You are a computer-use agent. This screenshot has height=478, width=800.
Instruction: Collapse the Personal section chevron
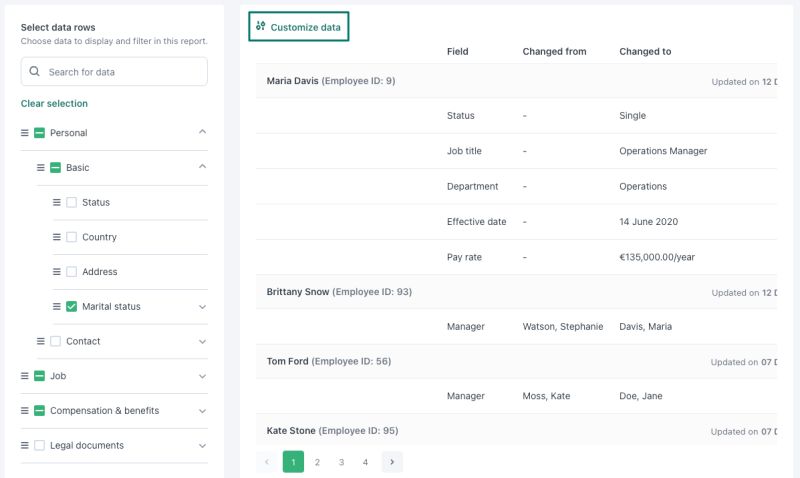pos(203,132)
